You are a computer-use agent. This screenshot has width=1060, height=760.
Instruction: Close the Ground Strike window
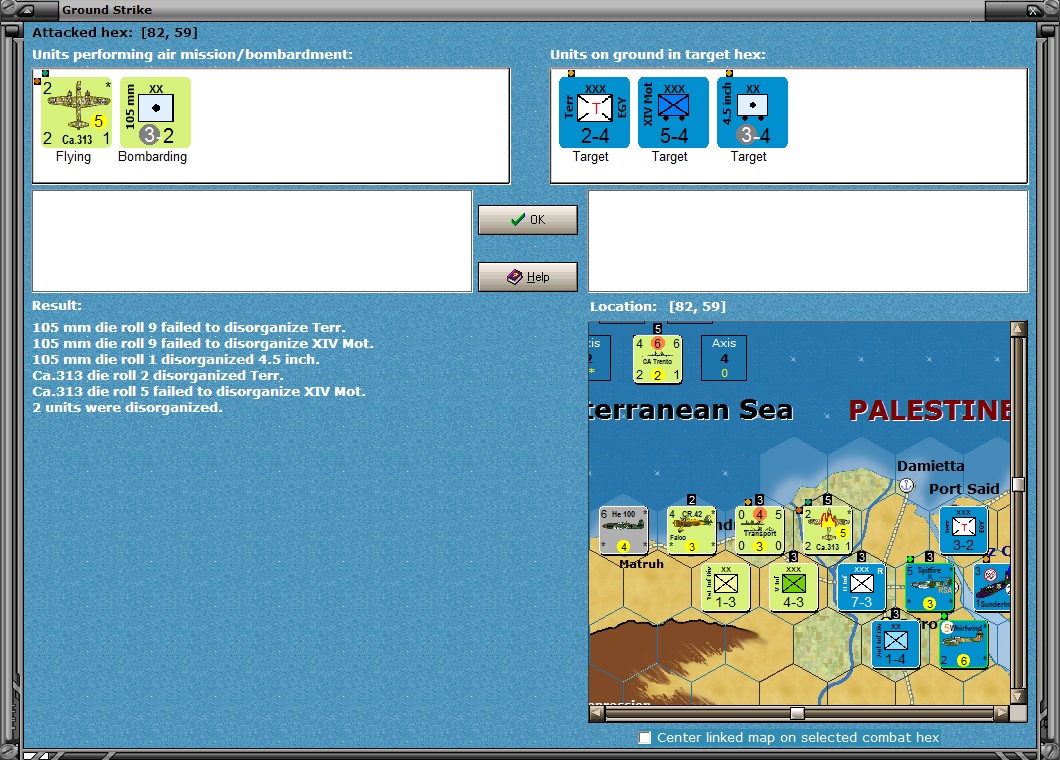click(x=1033, y=10)
